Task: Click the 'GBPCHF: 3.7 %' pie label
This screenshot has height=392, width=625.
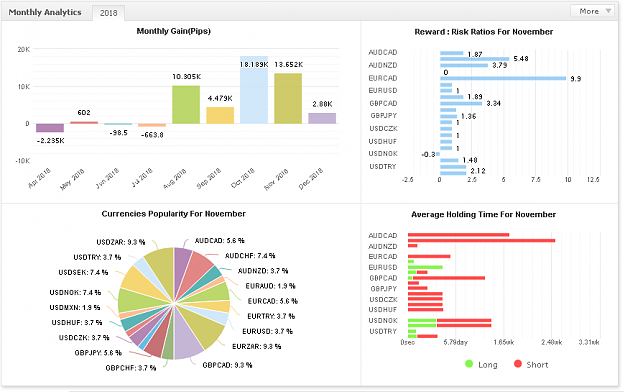Action: [x=131, y=368]
